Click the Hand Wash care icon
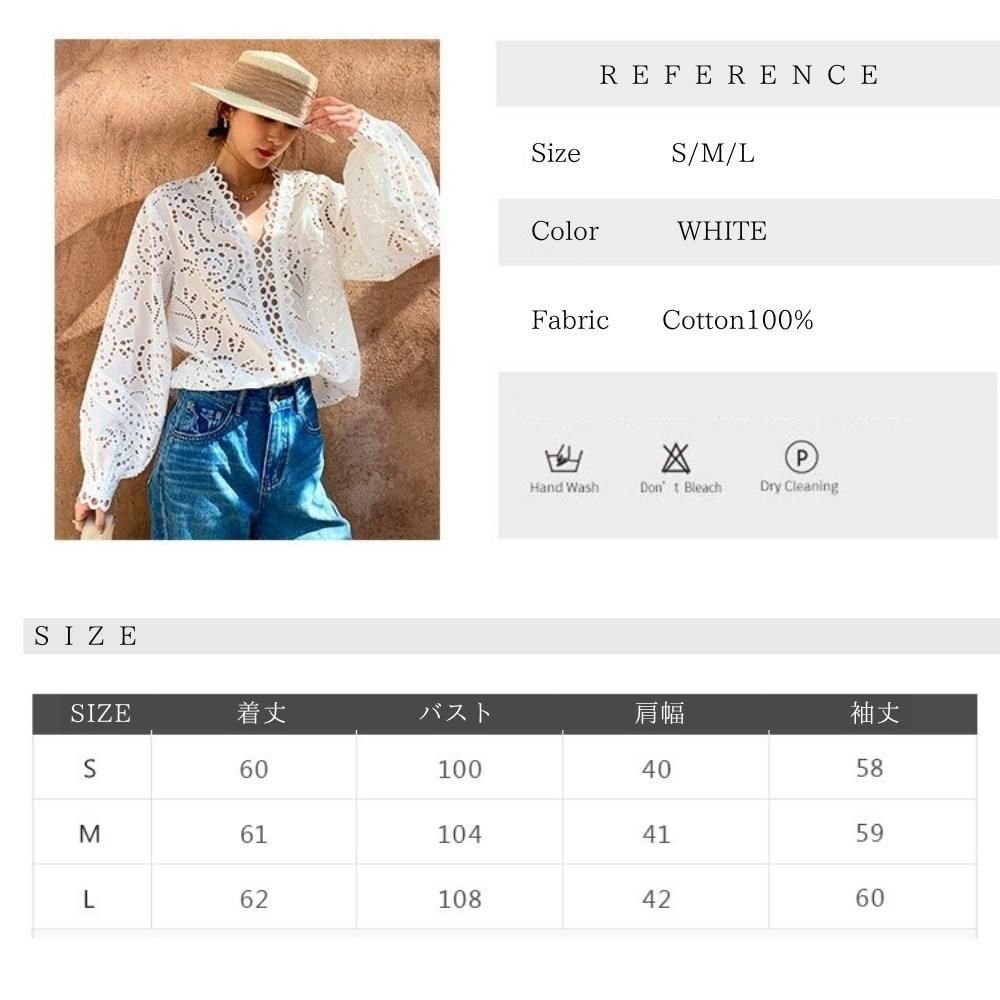Screen dimensions: 1000x1000 pos(564,457)
